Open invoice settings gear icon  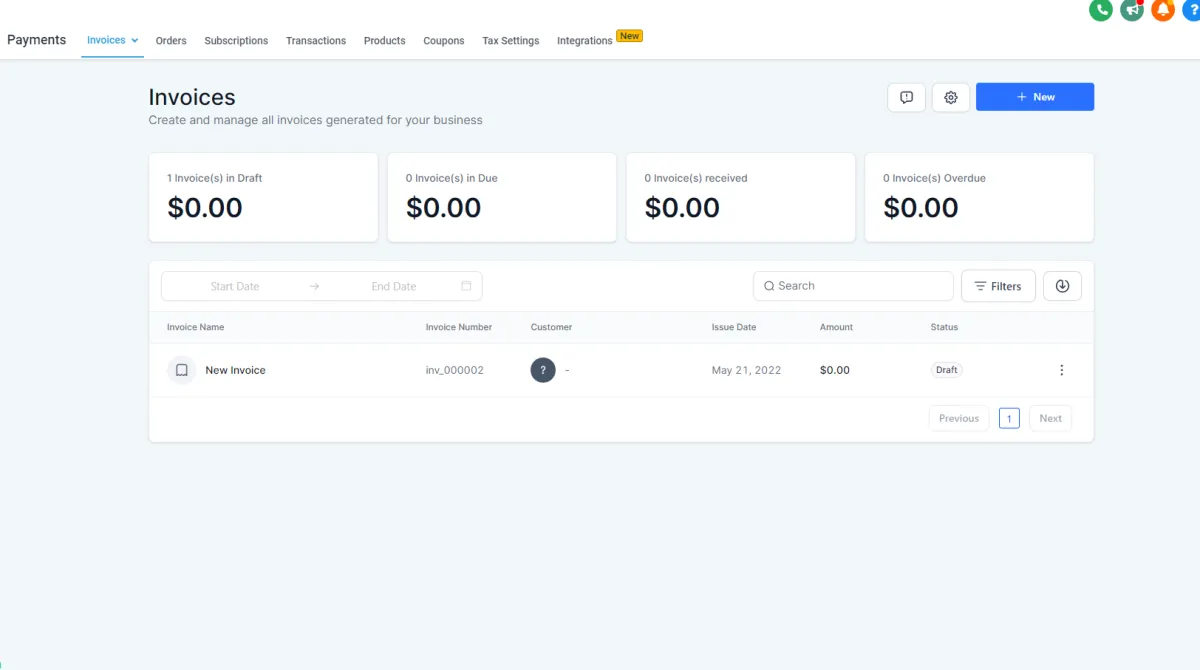pos(951,97)
